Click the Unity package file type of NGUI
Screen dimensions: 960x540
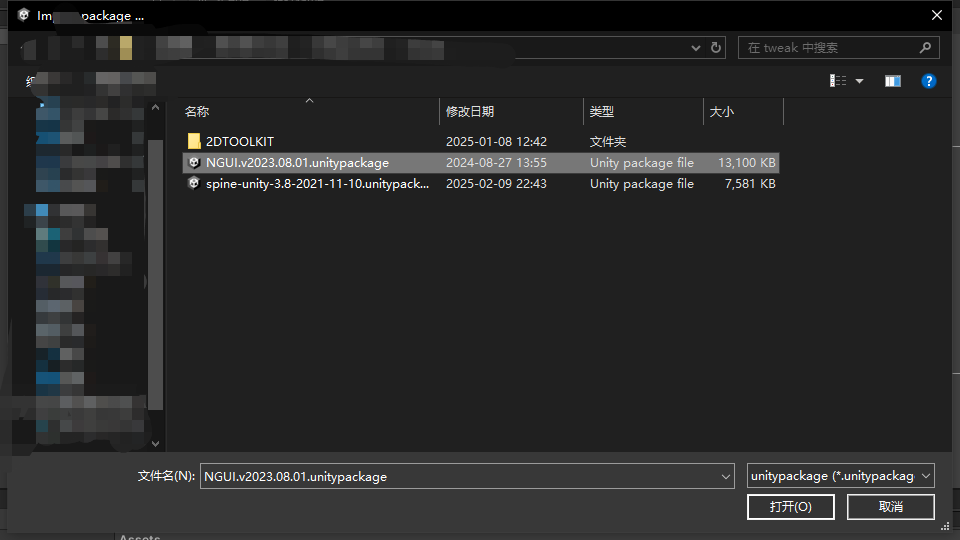pos(642,163)
